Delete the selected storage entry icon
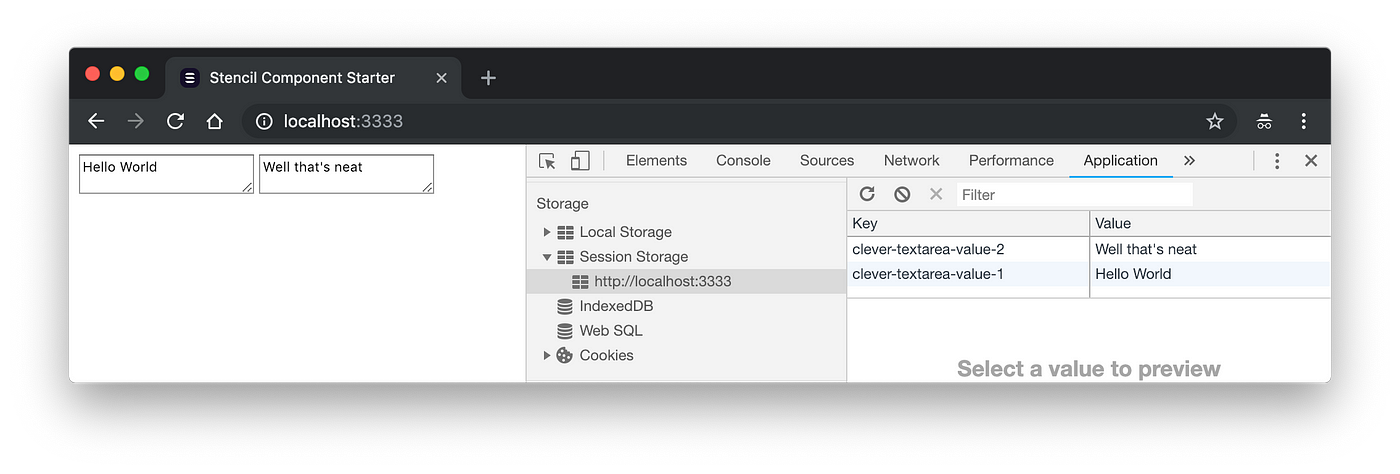 [x=936, y=194]
